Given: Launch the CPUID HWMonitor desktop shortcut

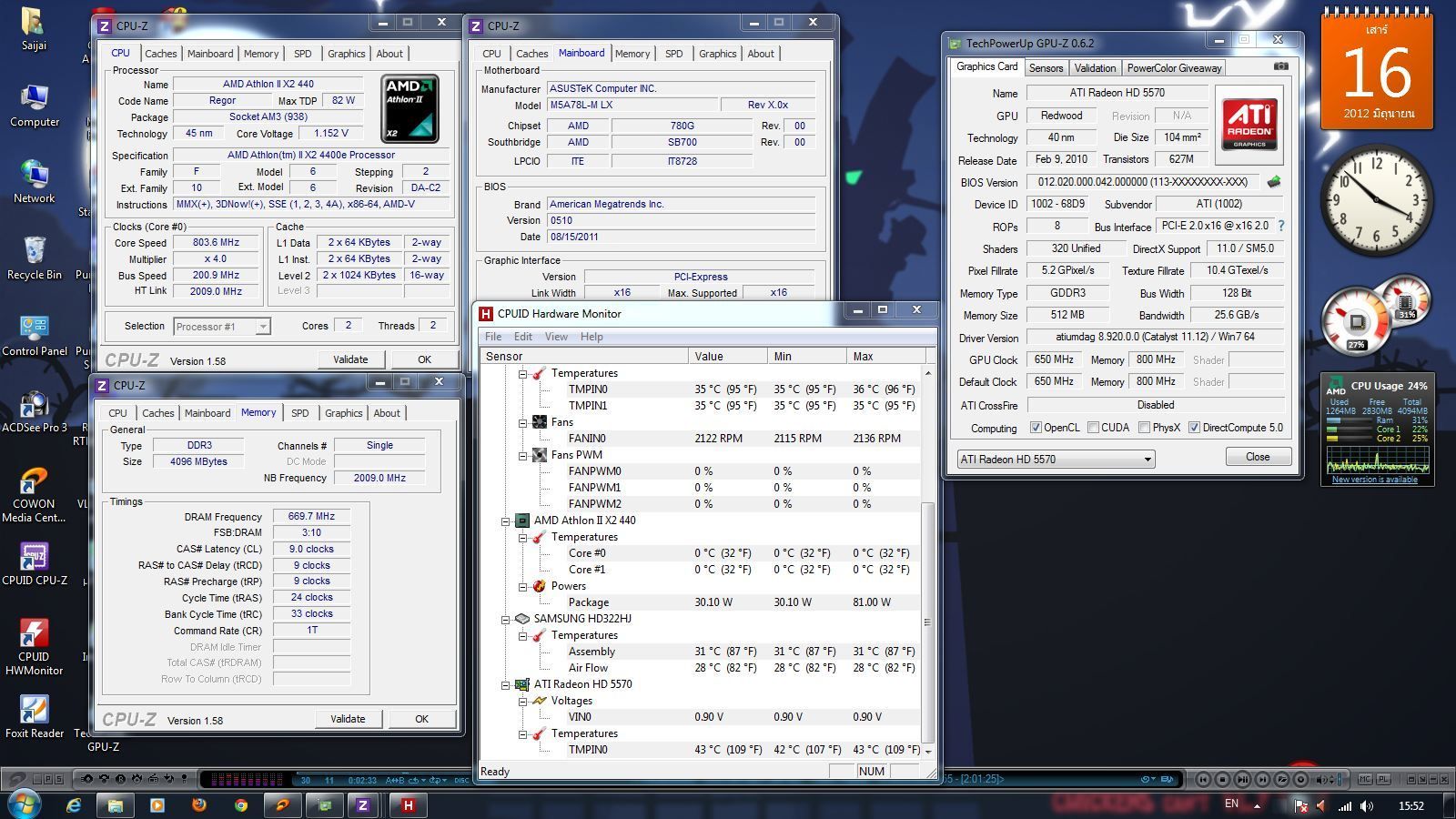Looking at the screenshot, I should tap(34, 647).
